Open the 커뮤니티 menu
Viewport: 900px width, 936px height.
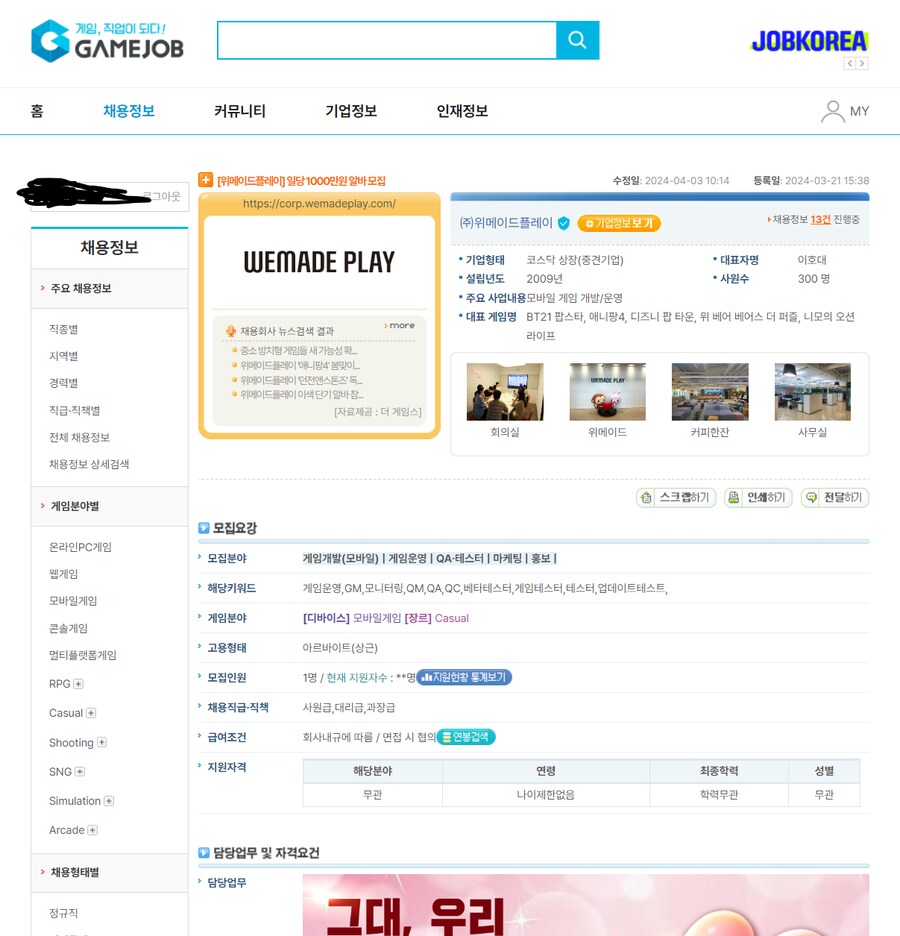point(239,110)
